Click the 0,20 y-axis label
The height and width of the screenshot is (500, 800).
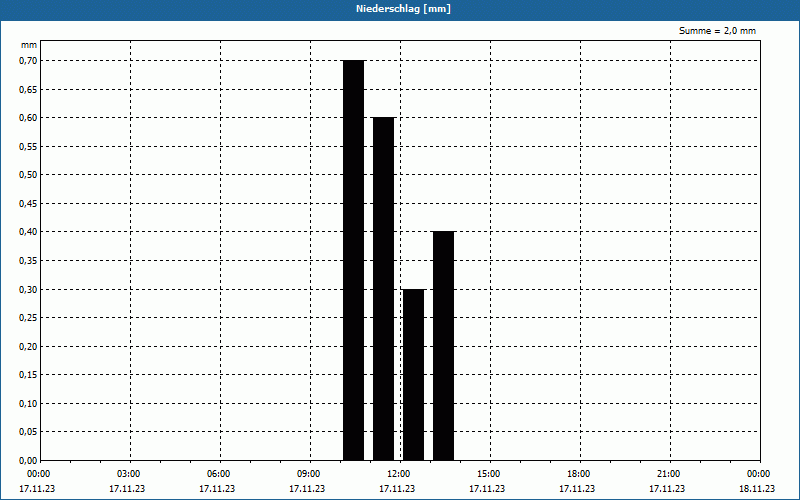(28, 346)
